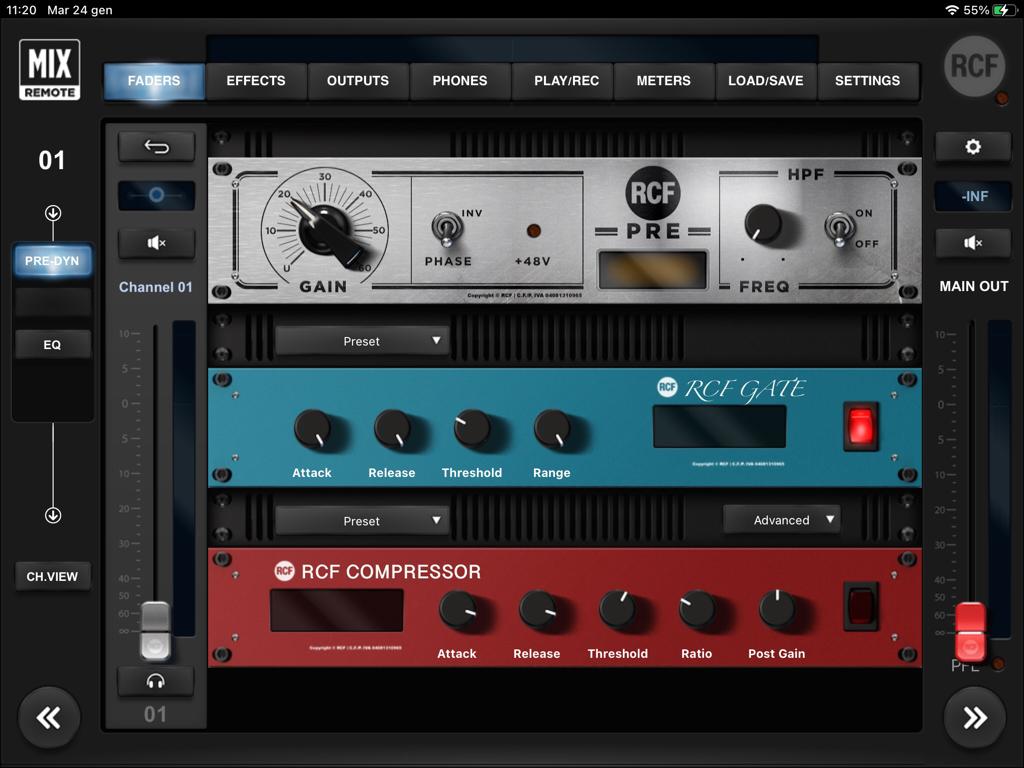Click the Channel 01 name label
This screenshot has height=768, width=1024.
[x=155, y=287]
